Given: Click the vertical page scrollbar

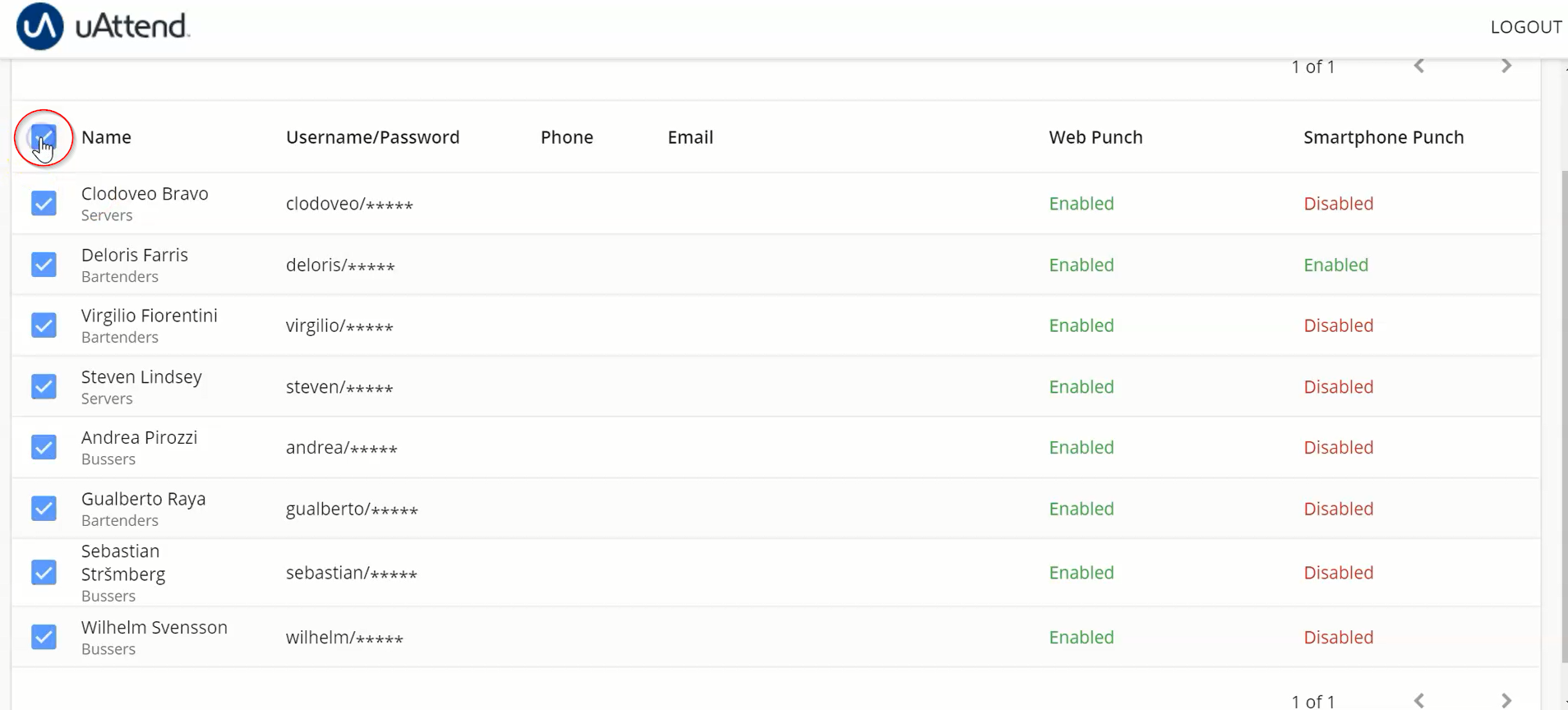Looking at the screenshot, I should pos(1564,415).
